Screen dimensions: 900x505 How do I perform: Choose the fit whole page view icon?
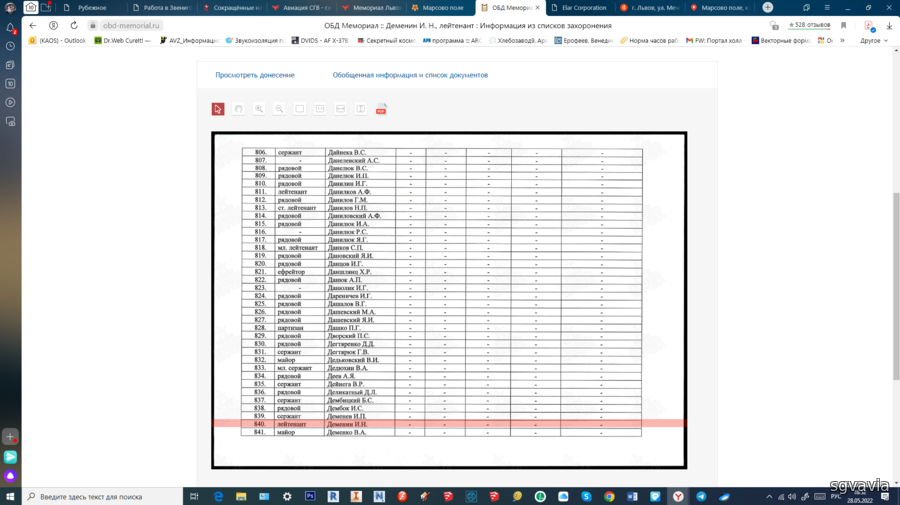(x=300, y=109)
